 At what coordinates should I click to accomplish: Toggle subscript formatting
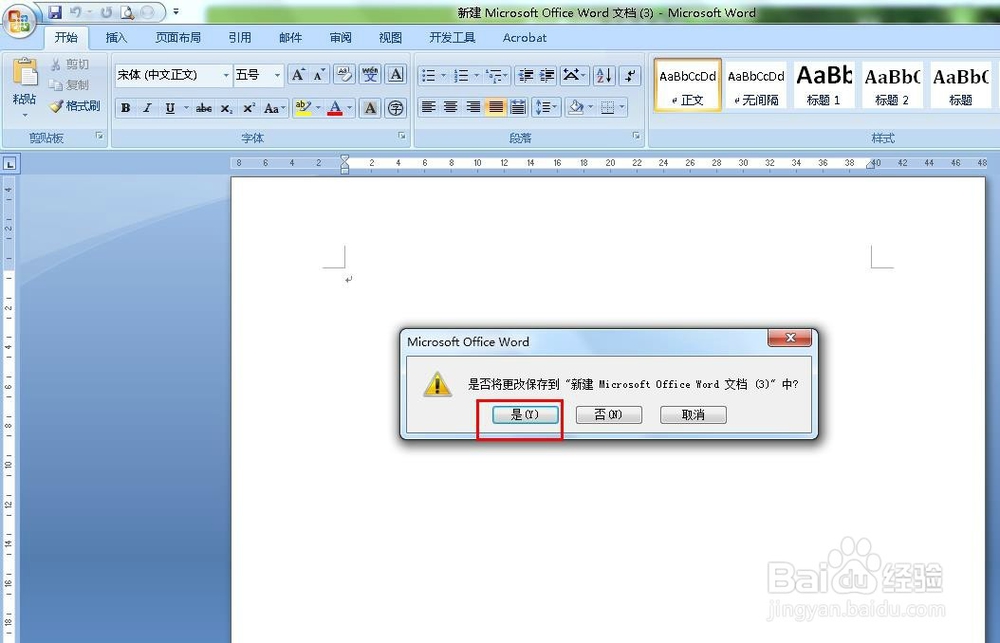226,108
